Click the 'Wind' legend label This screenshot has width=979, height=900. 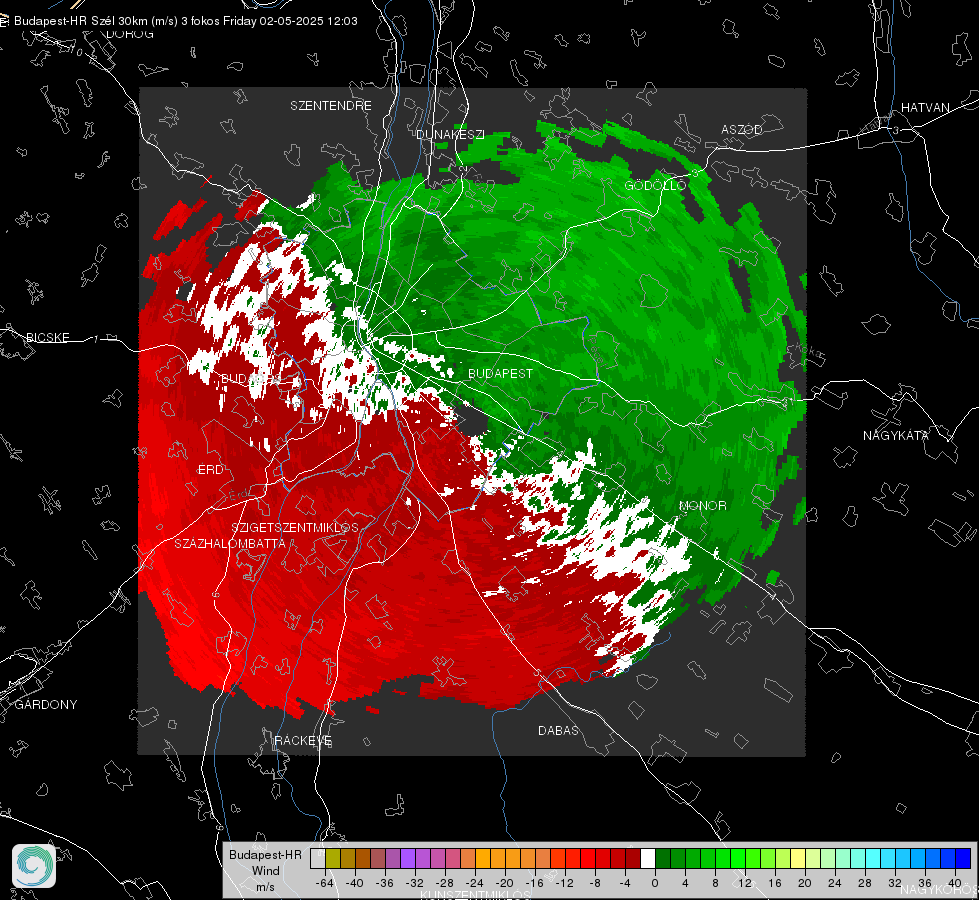[x=265, y=871]
